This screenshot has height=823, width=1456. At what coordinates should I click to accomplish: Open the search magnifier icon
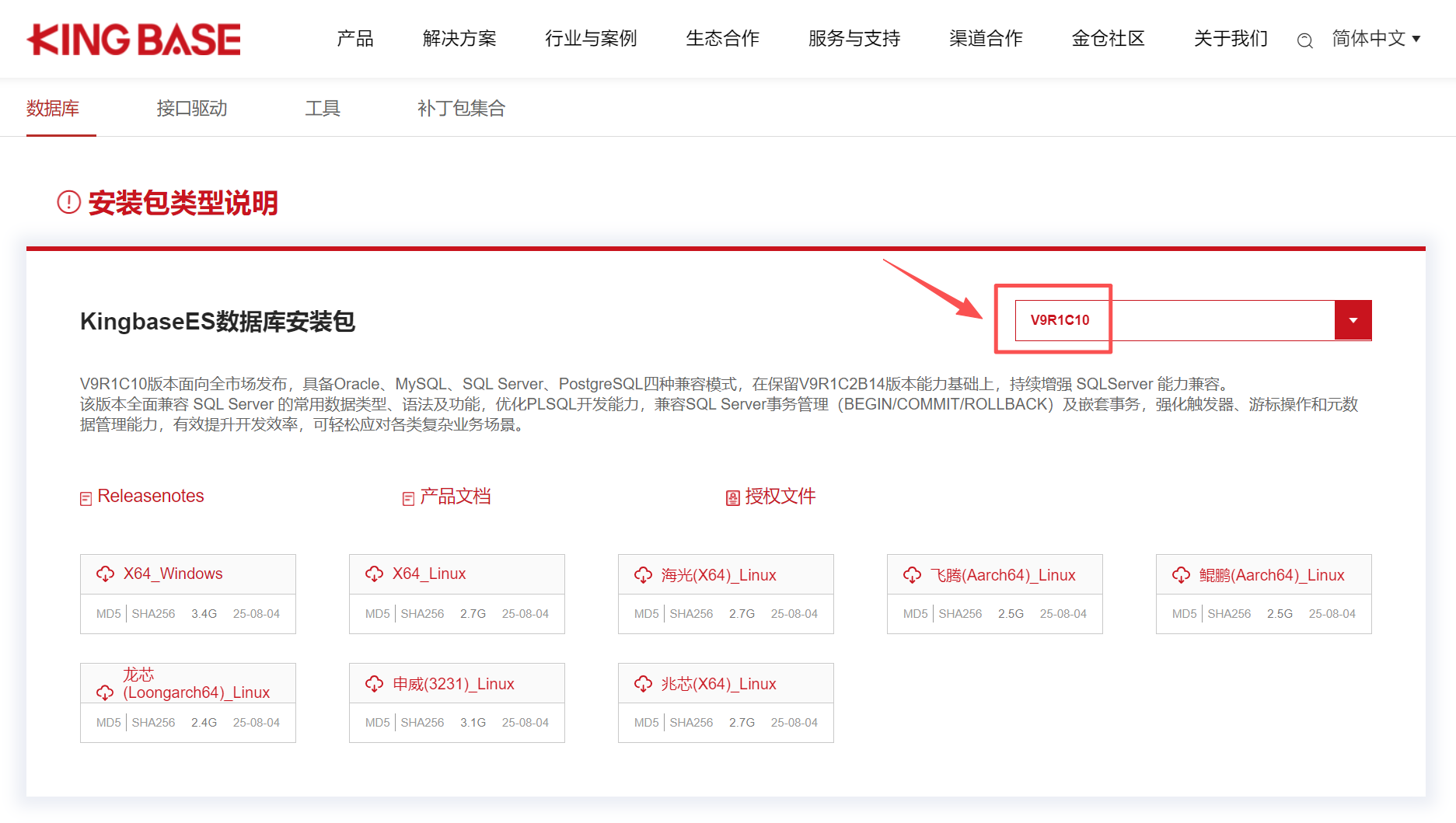pos(1304,40)
